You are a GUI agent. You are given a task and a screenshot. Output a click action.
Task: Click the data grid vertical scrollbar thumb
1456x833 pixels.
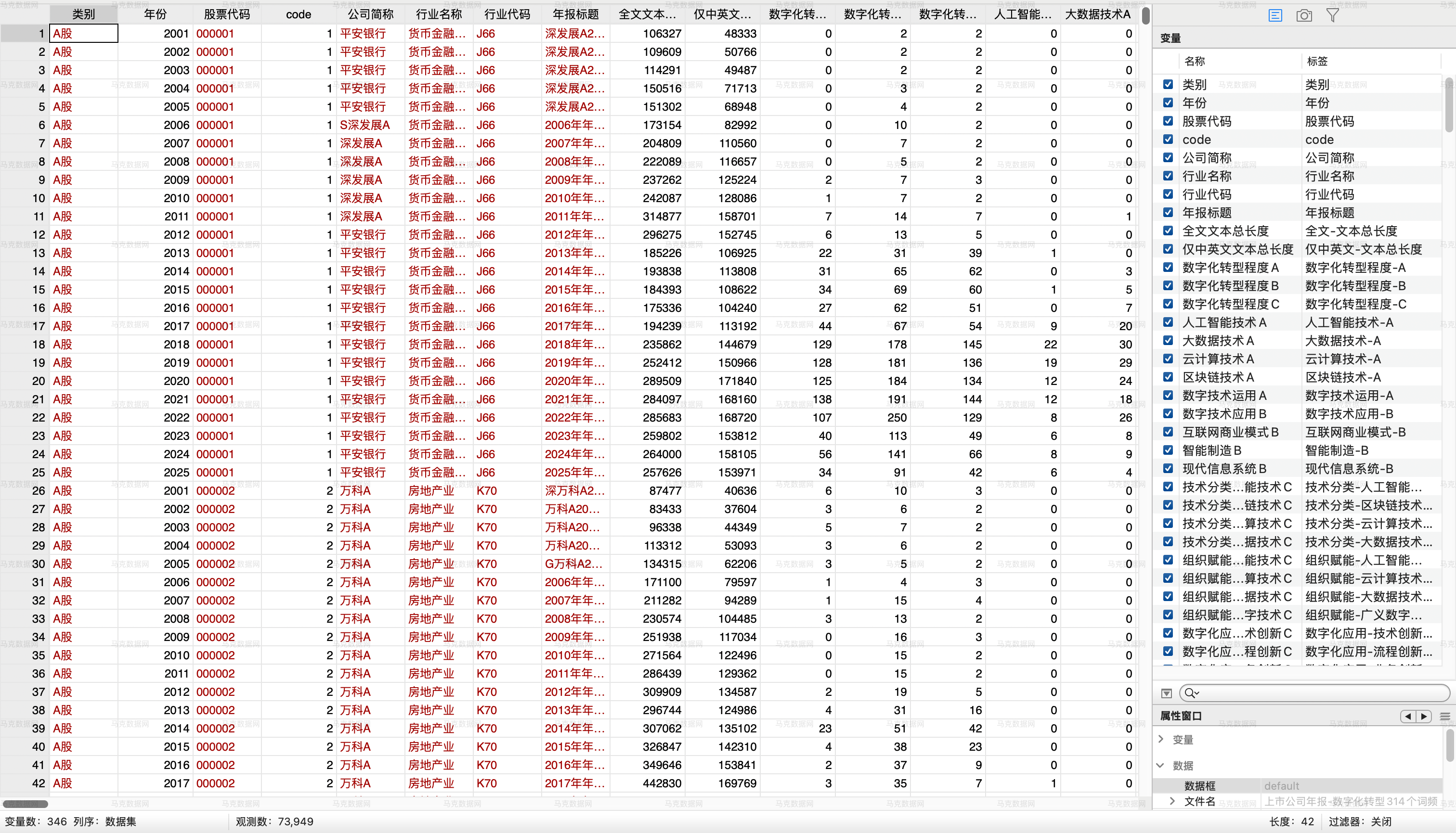click(x=1145, y=15)
